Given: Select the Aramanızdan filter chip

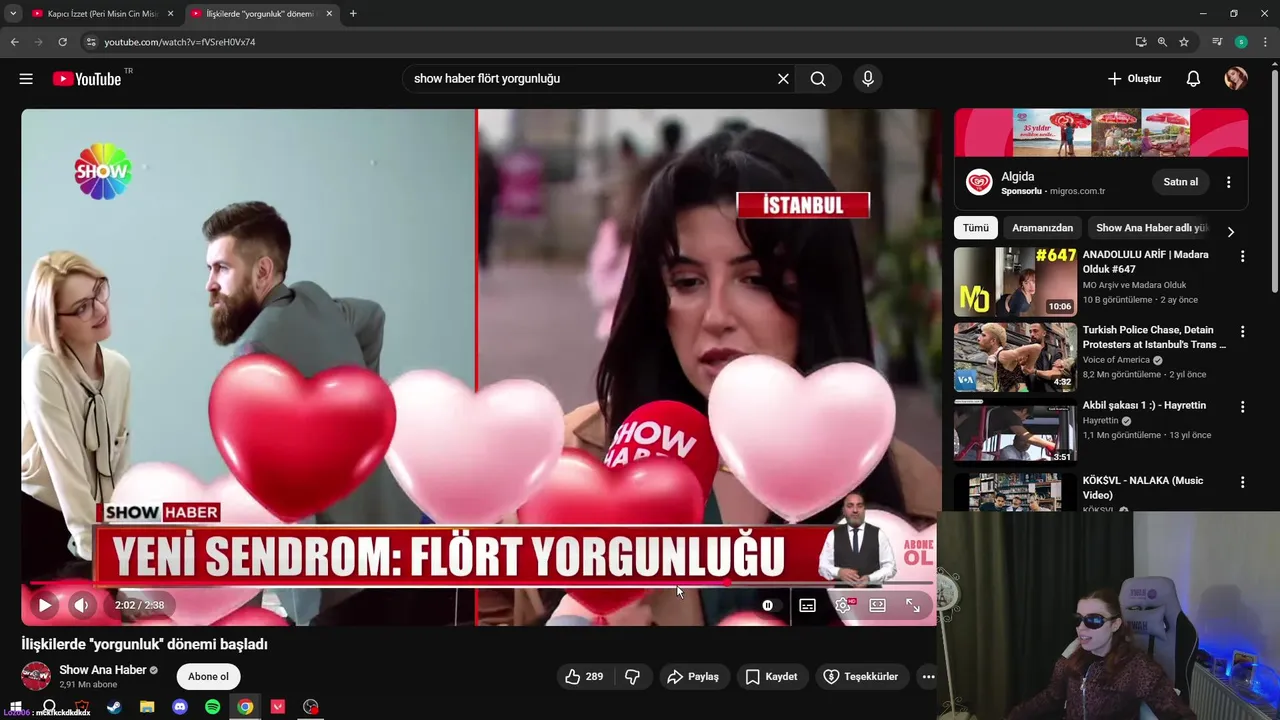Looking at the screenshot, I should click(x=1042, y=228).
